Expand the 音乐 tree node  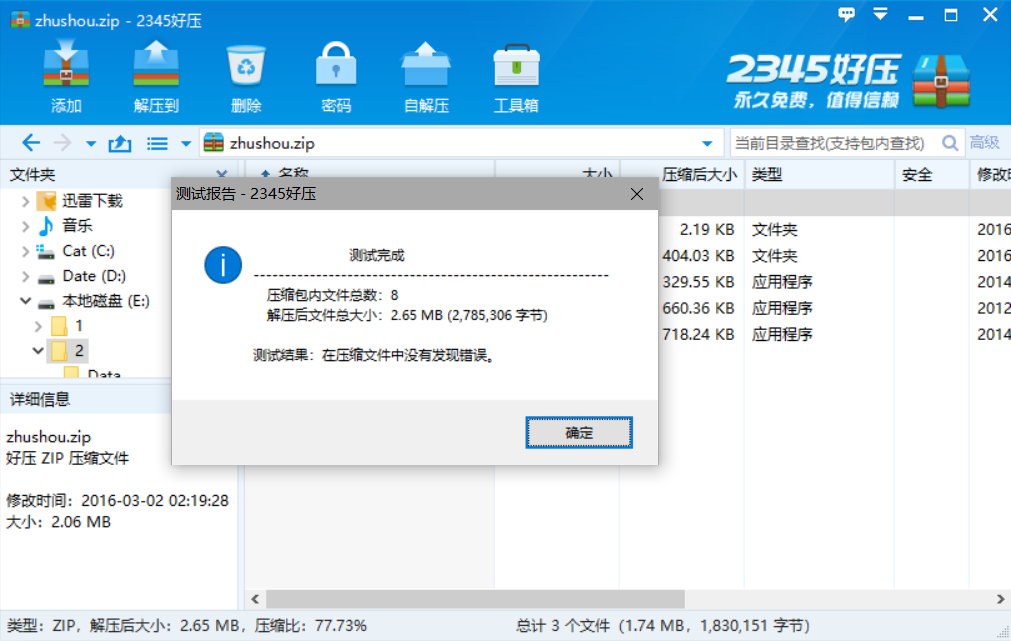click(25, 226)
